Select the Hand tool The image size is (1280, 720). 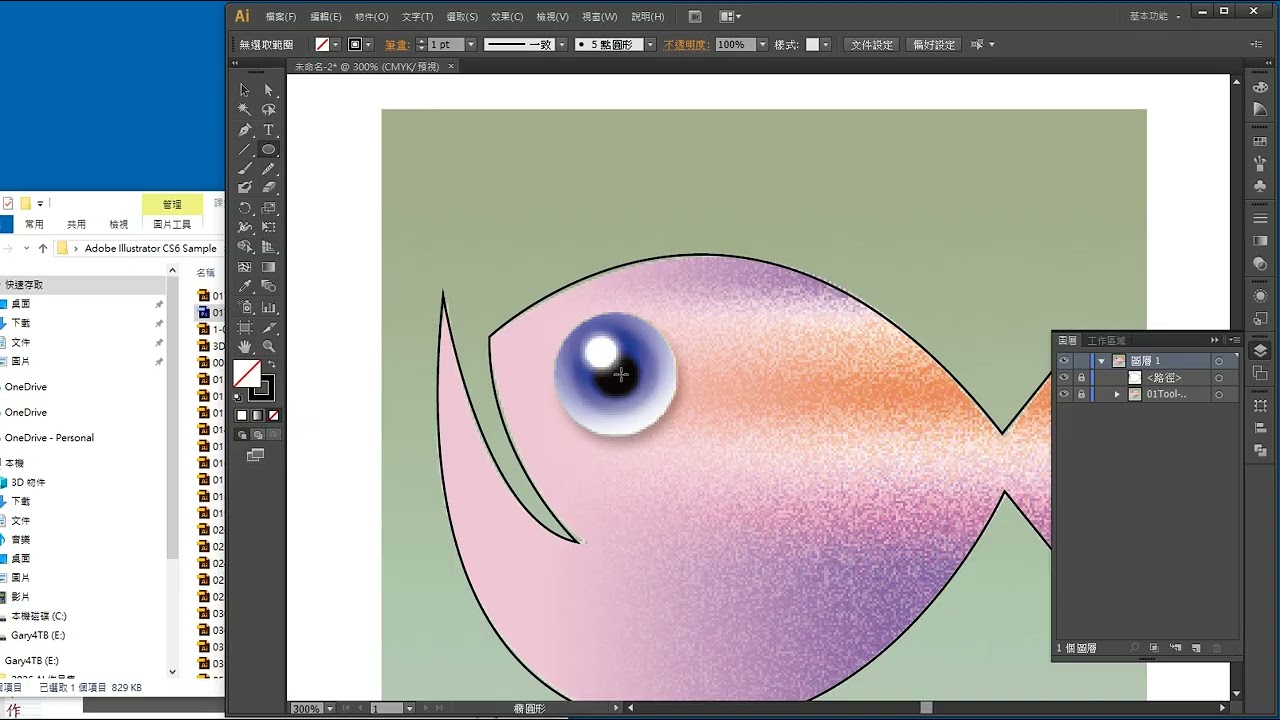point(245,346)
